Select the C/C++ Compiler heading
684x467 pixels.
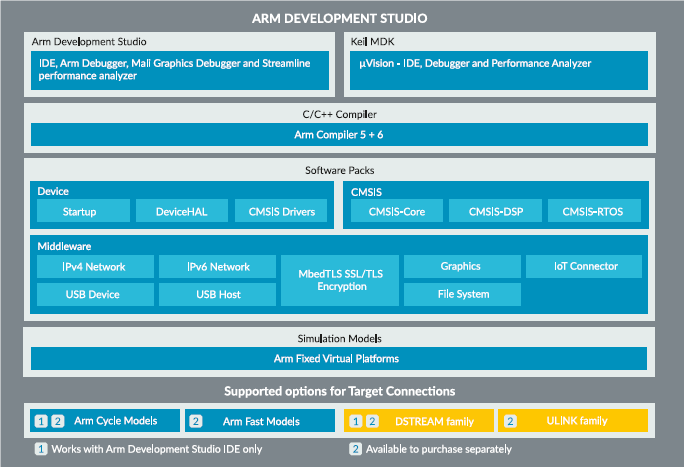click(x=339, y=114)
